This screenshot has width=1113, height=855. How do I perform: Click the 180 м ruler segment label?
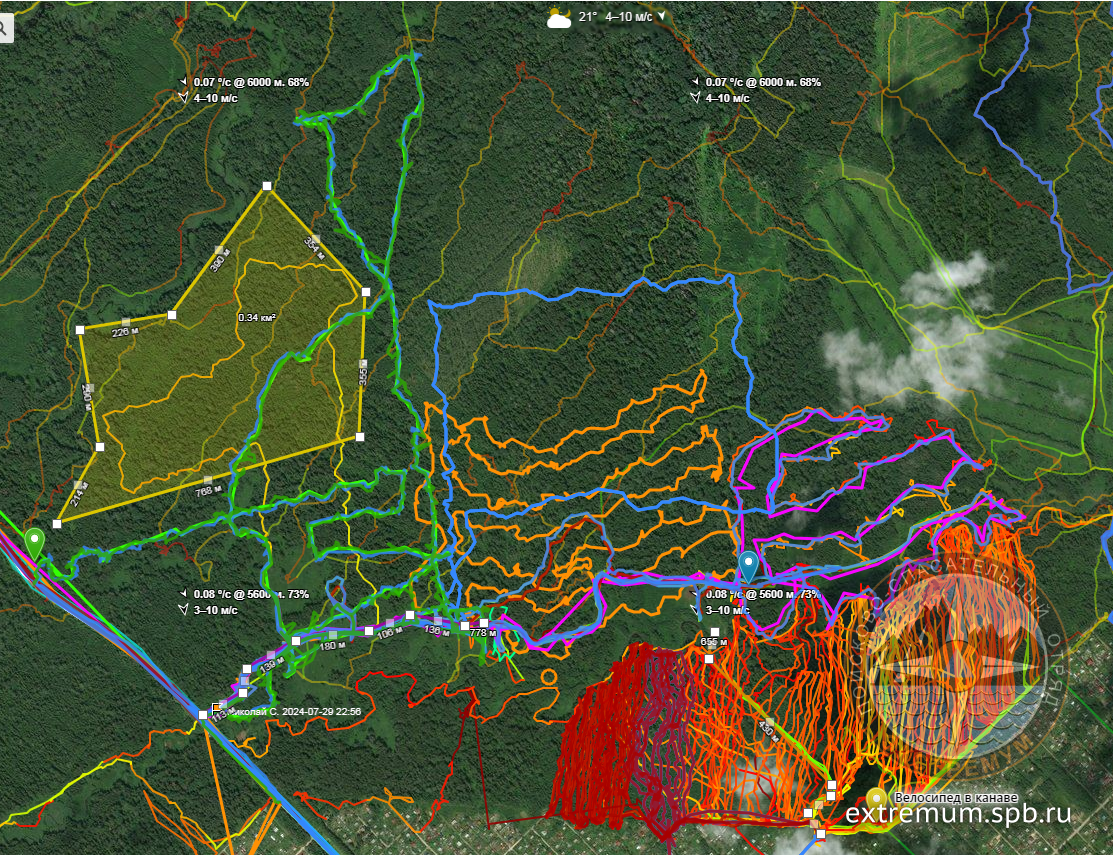point(329,646)
